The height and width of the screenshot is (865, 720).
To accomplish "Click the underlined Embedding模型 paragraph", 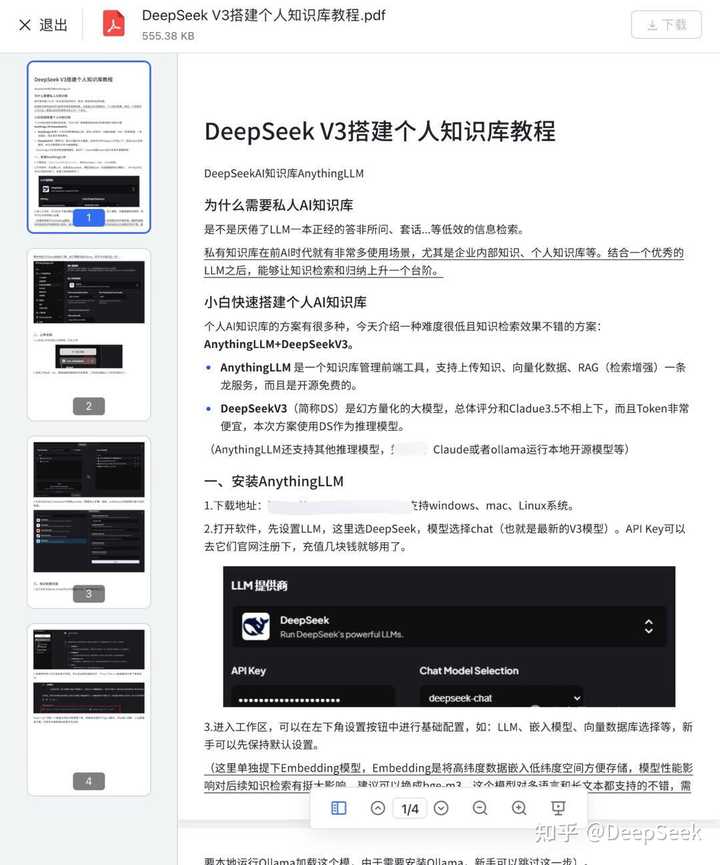I will (448, 776).
